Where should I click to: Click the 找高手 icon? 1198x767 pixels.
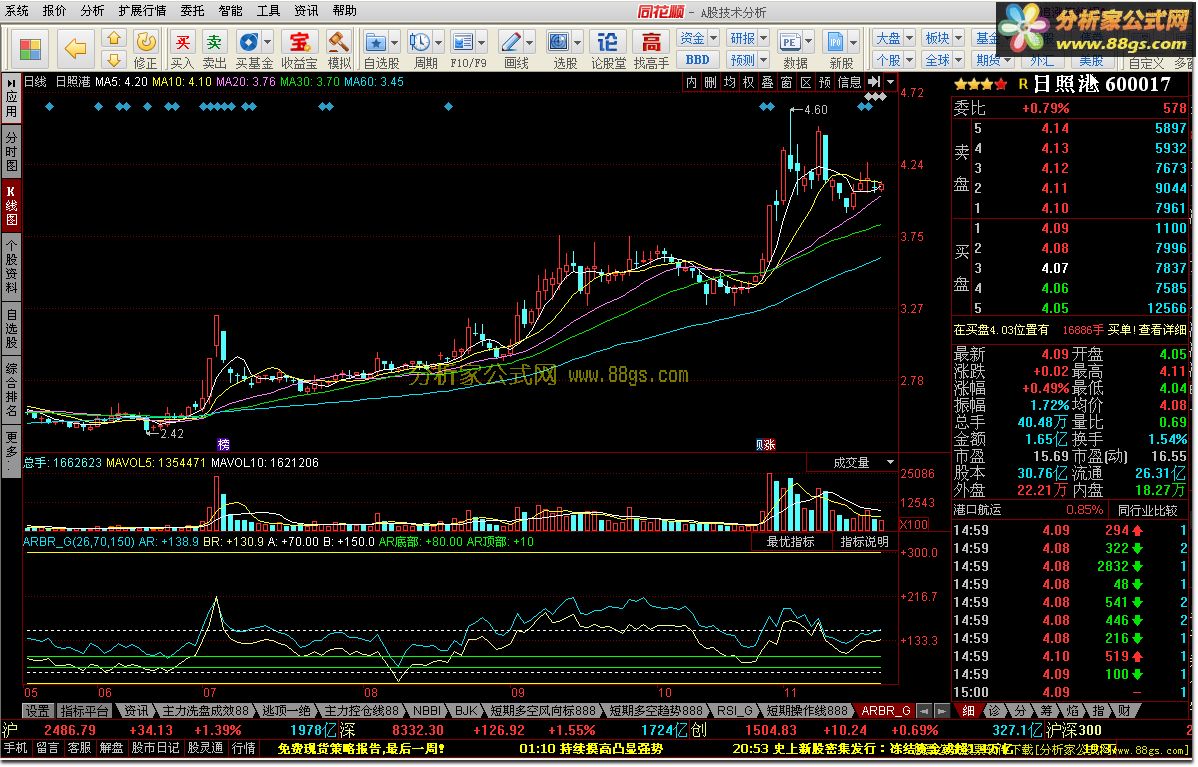click(651, 42)
